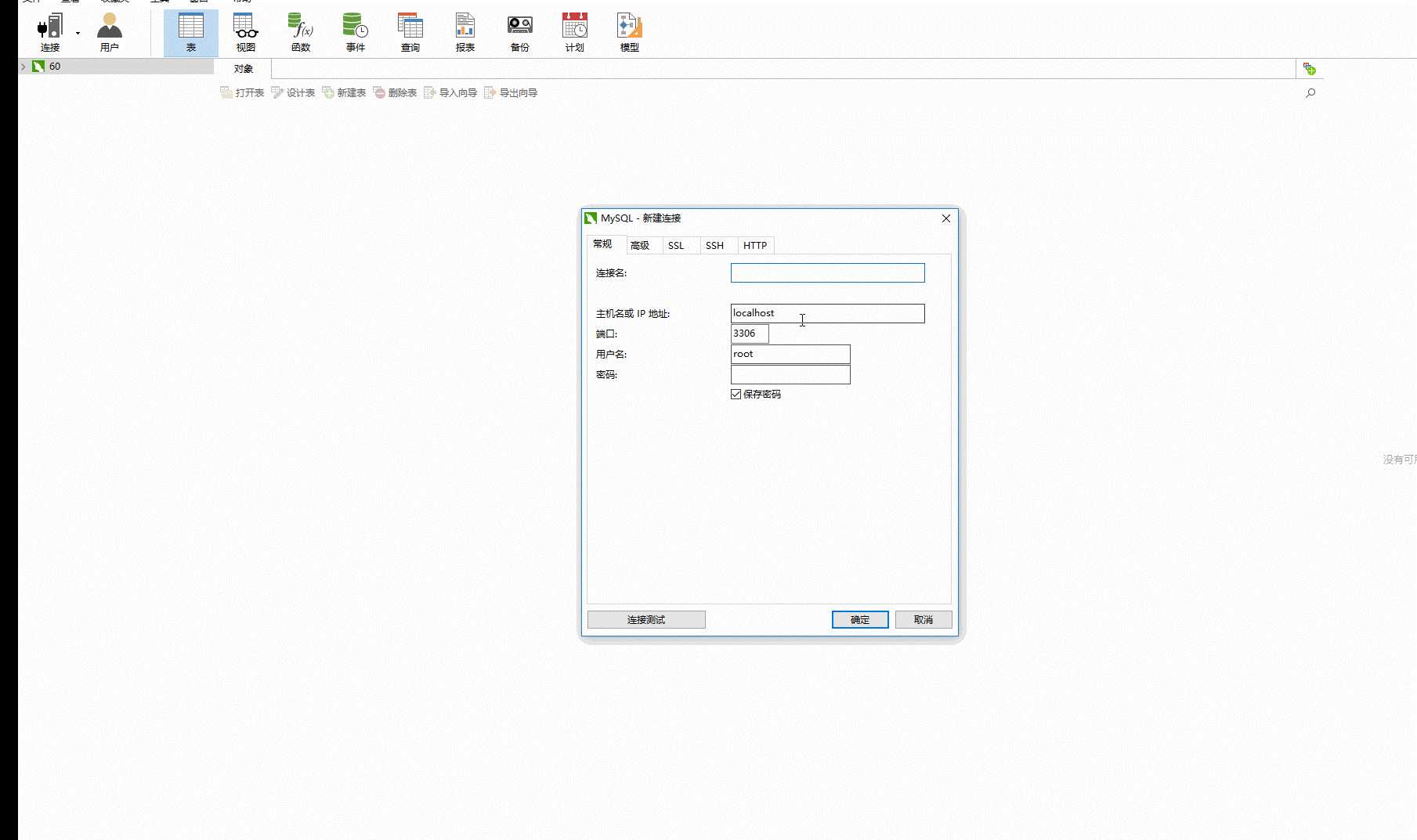The height and width of the screenshot is (840, 1417).
Task: Open the Model (模型) toolbar icon
Action: 630,33
